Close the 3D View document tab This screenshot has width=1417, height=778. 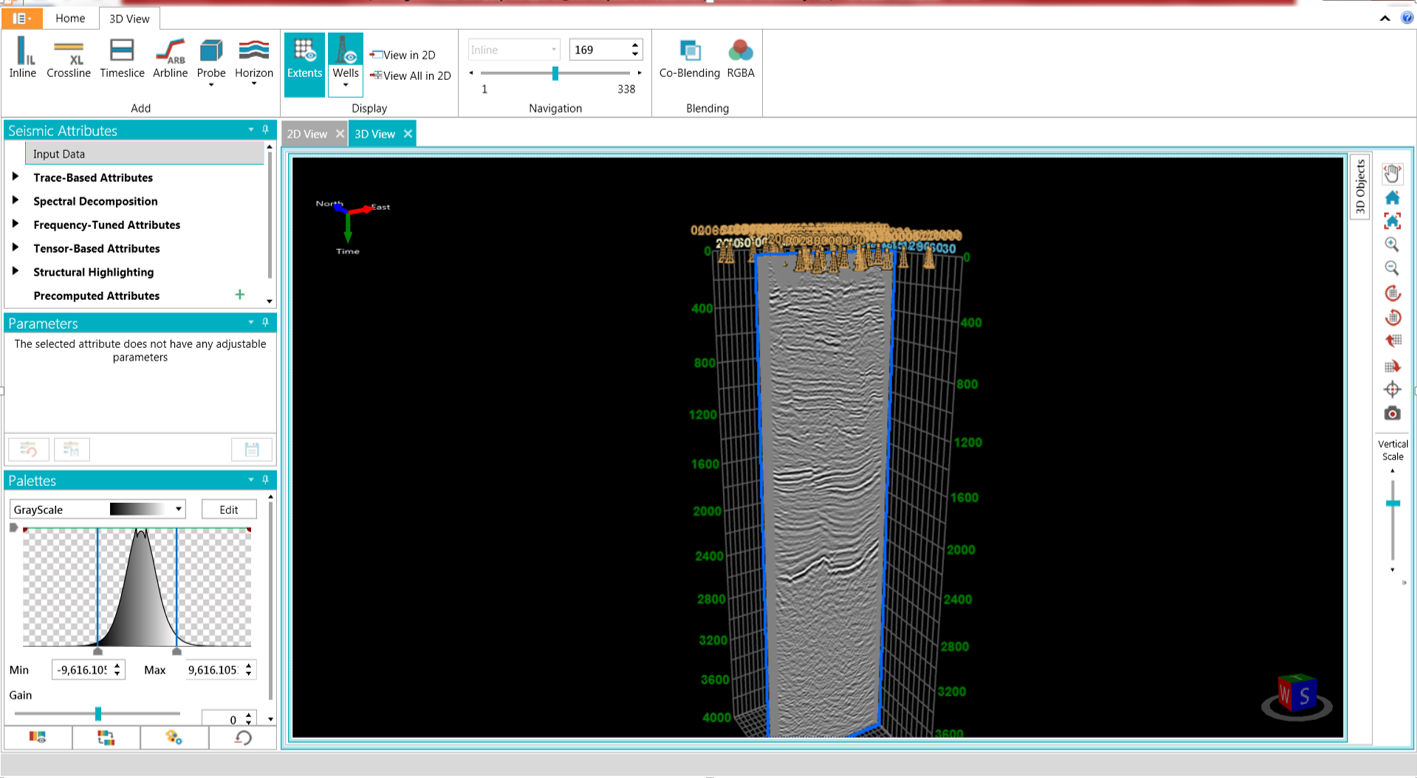click(408, 134)
